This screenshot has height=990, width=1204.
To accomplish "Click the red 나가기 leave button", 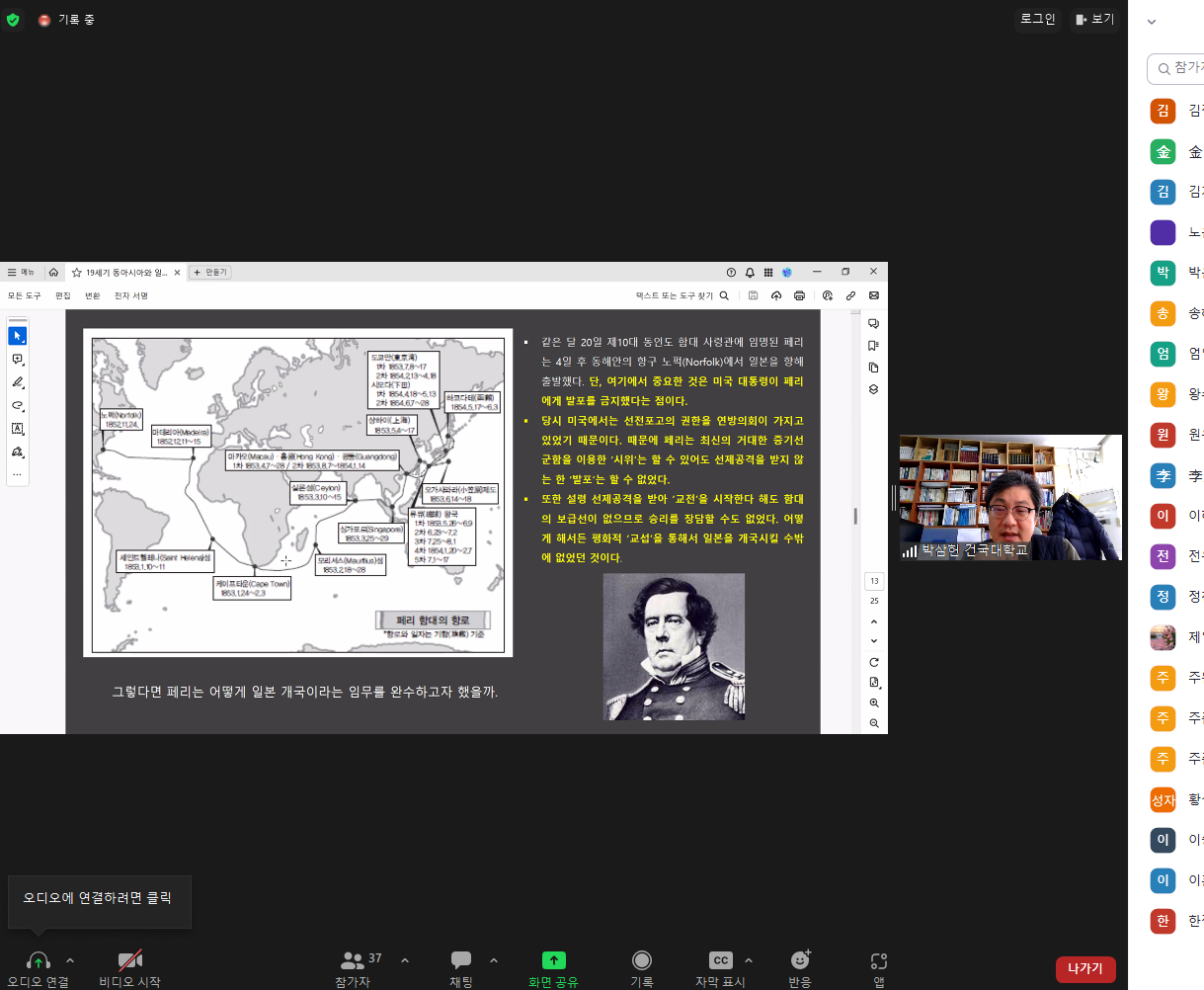I will pos(1084,968).
